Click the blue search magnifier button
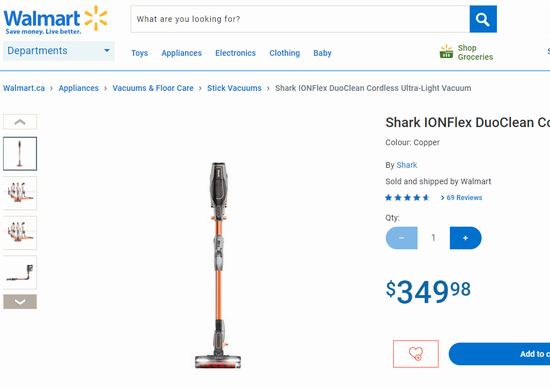 [483, 19]
